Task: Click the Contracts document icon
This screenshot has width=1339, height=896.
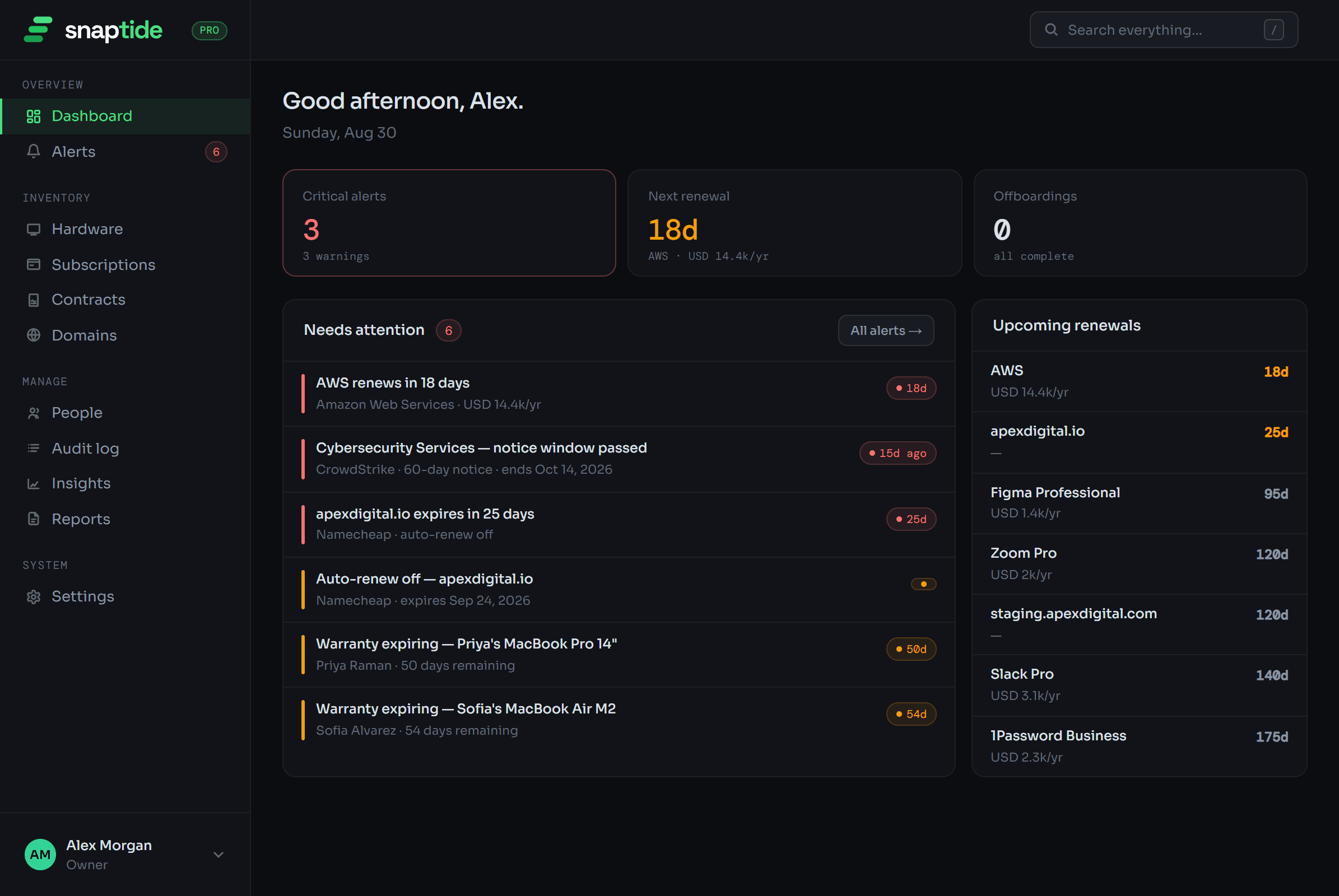Action: 34,300
